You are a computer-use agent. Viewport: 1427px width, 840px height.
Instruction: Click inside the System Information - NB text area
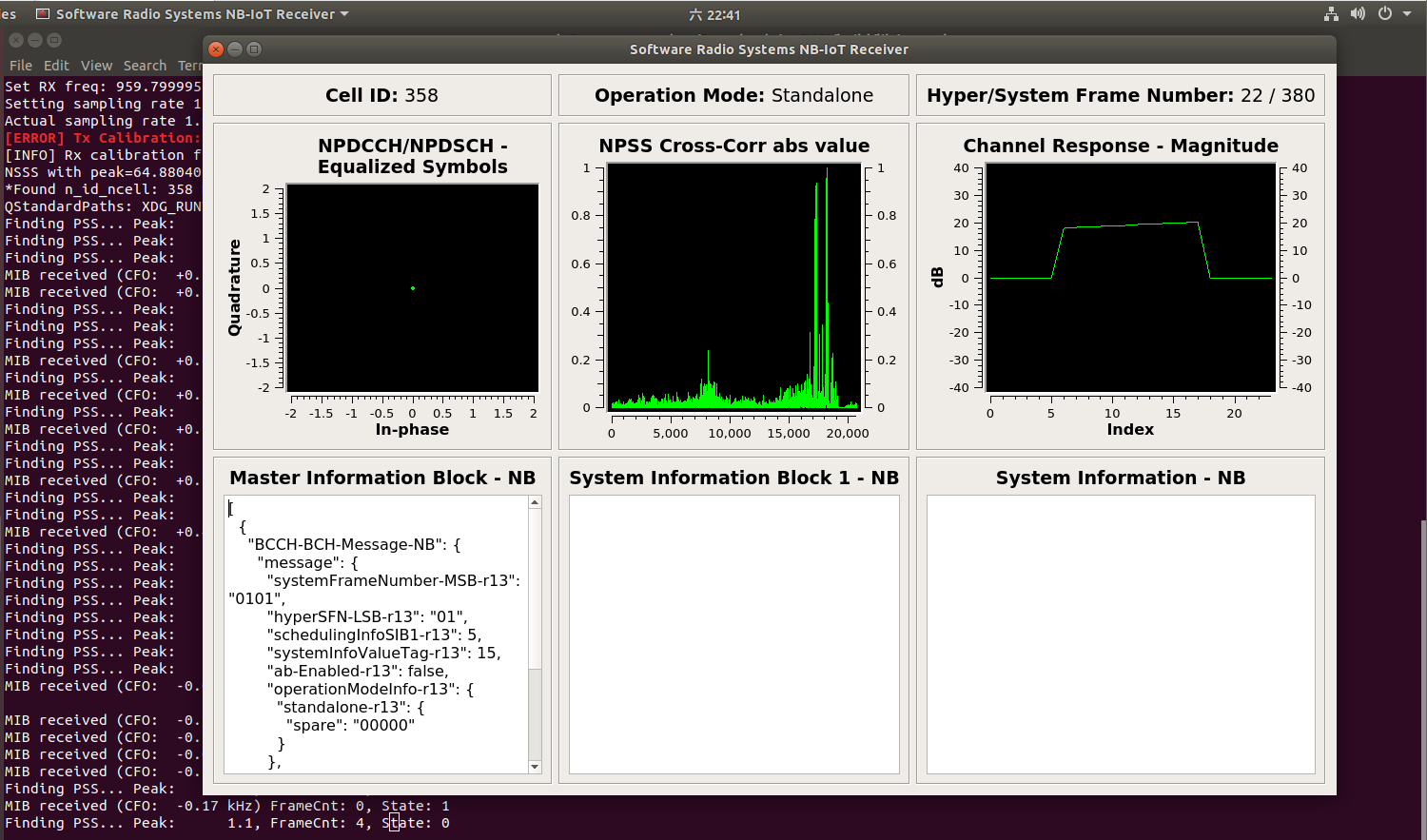pyautogui.click(x=1121, y=635)
